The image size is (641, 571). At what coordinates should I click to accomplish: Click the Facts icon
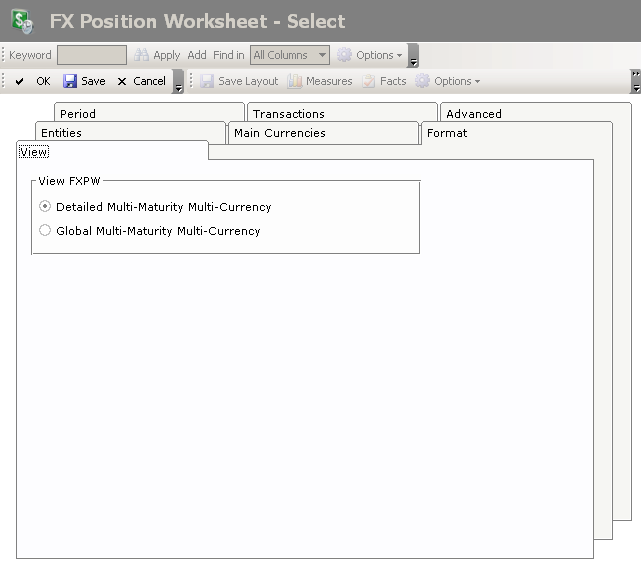(369, 81)
